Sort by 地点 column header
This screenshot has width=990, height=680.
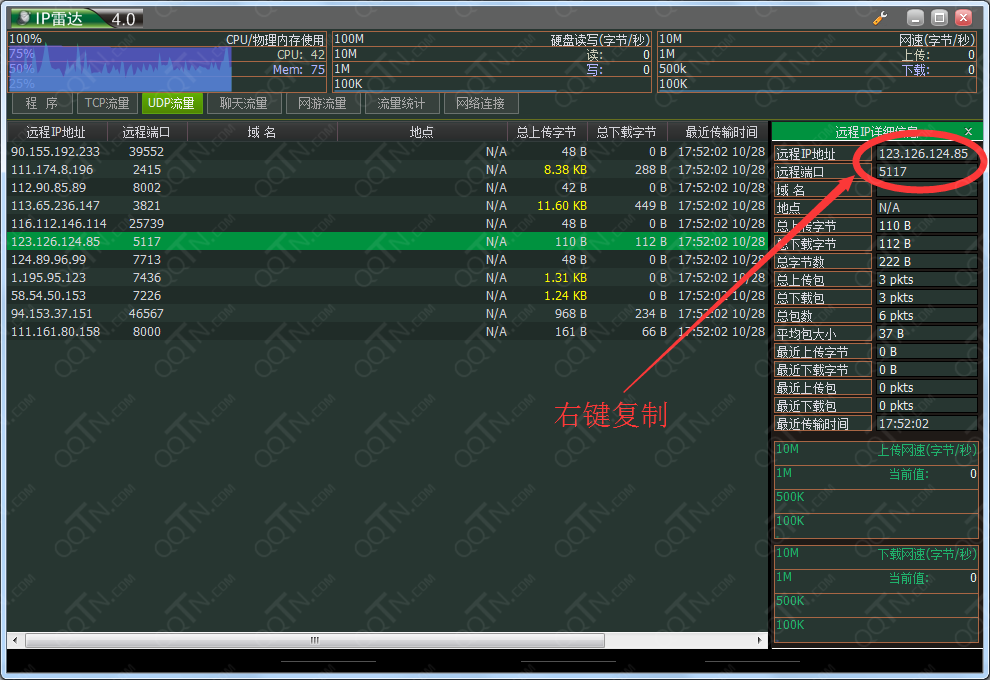422,132
